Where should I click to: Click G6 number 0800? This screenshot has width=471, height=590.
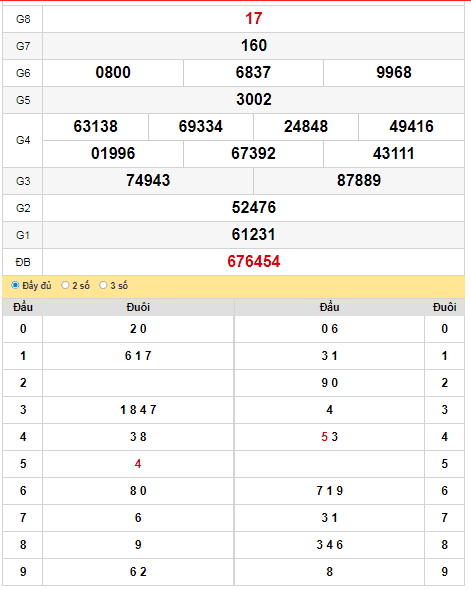[113, 73]
